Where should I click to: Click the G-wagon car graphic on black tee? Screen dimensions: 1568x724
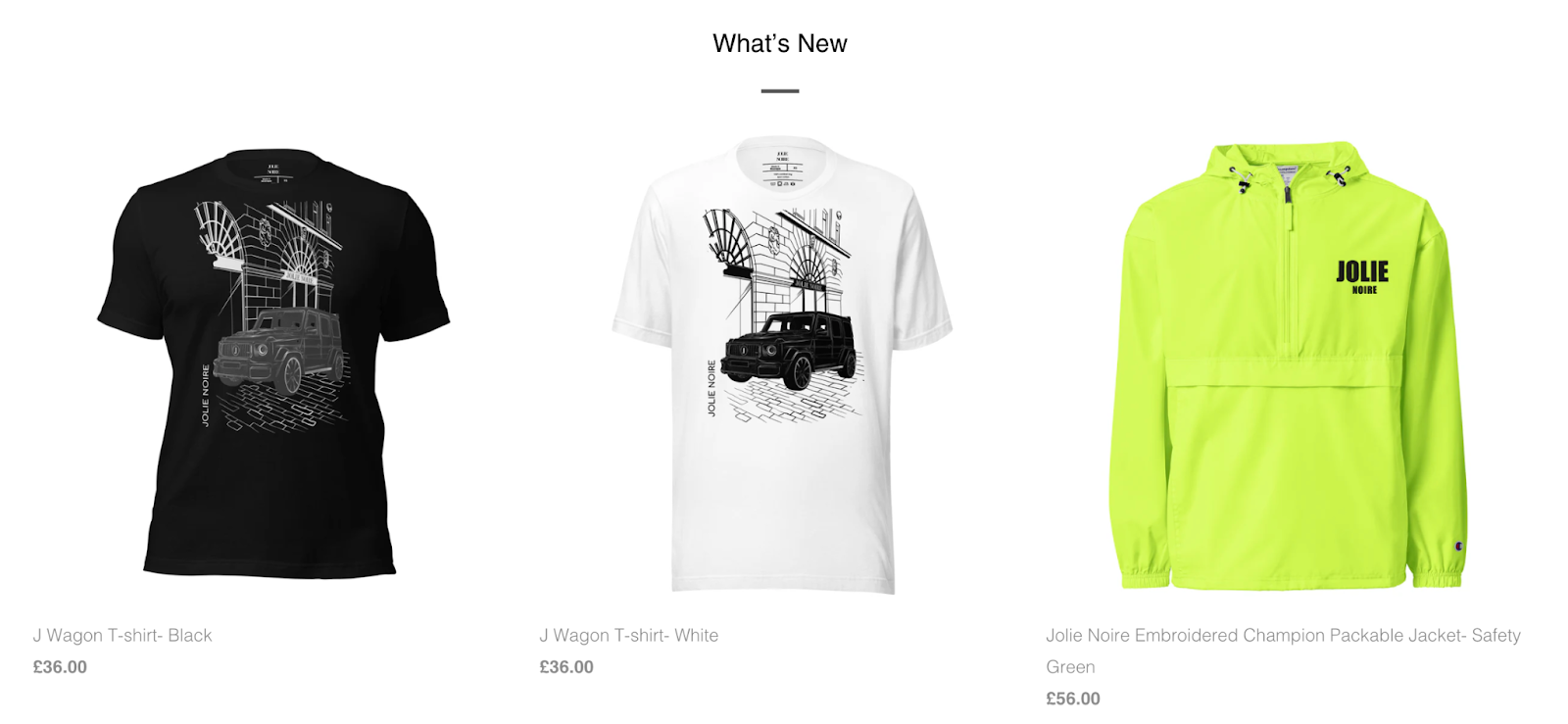tap(281, 350)
